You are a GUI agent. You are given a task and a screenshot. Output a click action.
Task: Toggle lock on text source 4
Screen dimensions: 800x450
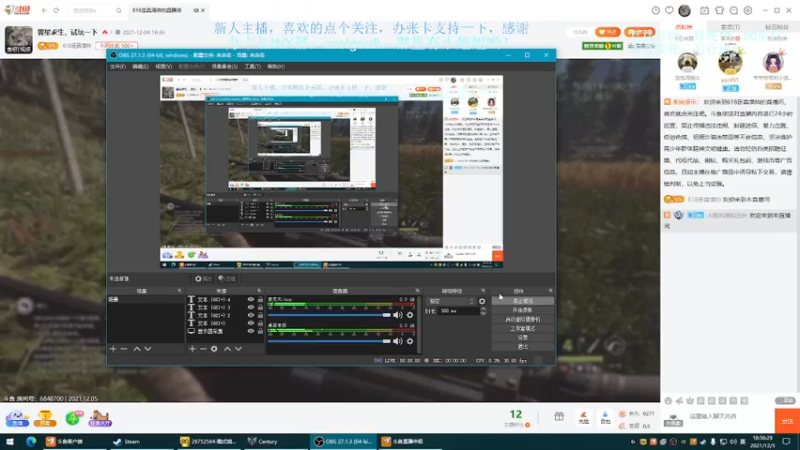pyautogui.click(x=260, y=299)
